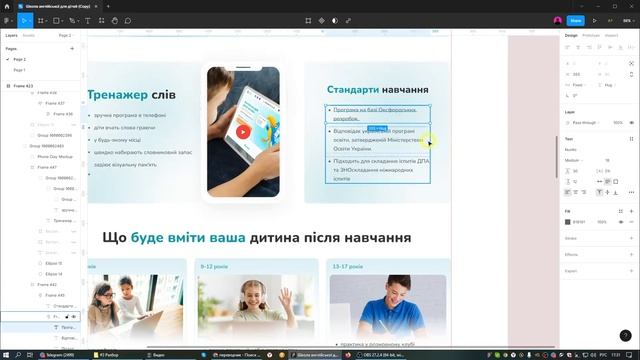Select the Frame tool
This screenshot has width=640, height=360.
pos(41,21)
